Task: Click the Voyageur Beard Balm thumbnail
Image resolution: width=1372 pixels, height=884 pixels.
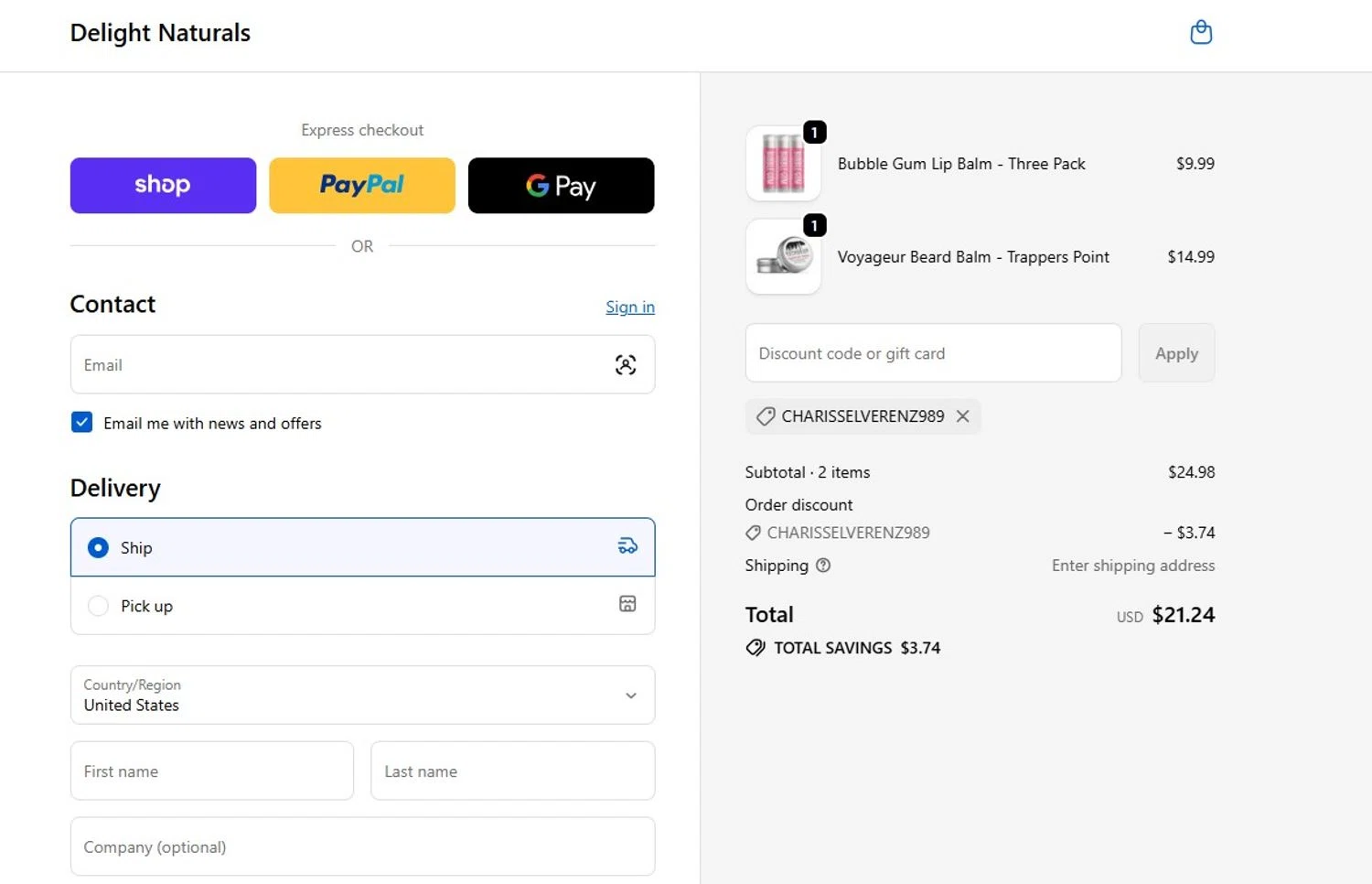Action: point(783,257)
